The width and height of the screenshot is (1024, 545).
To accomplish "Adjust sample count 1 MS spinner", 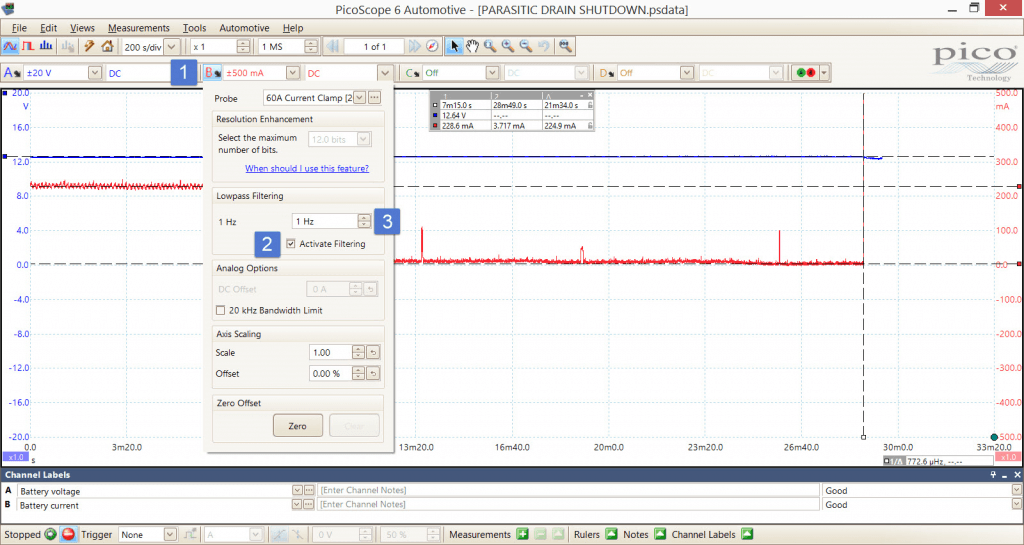I will (311, 47).
